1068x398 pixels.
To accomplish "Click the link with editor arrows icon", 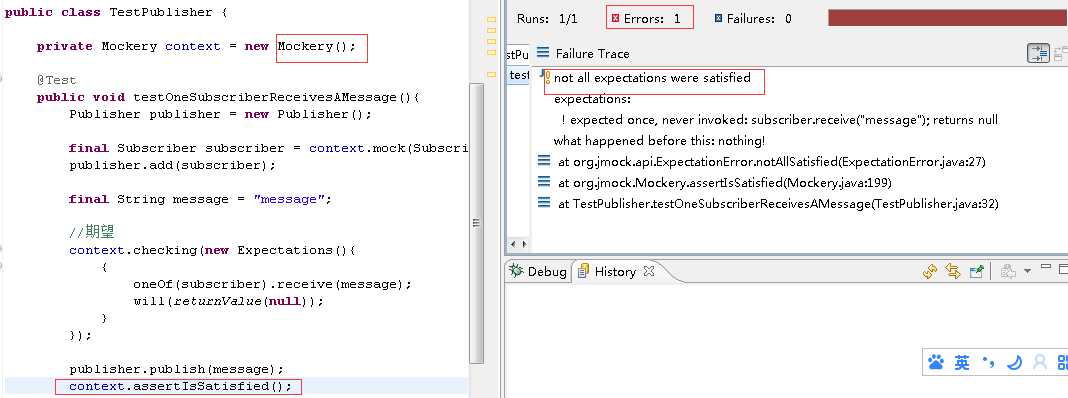I will coord(953,271).
